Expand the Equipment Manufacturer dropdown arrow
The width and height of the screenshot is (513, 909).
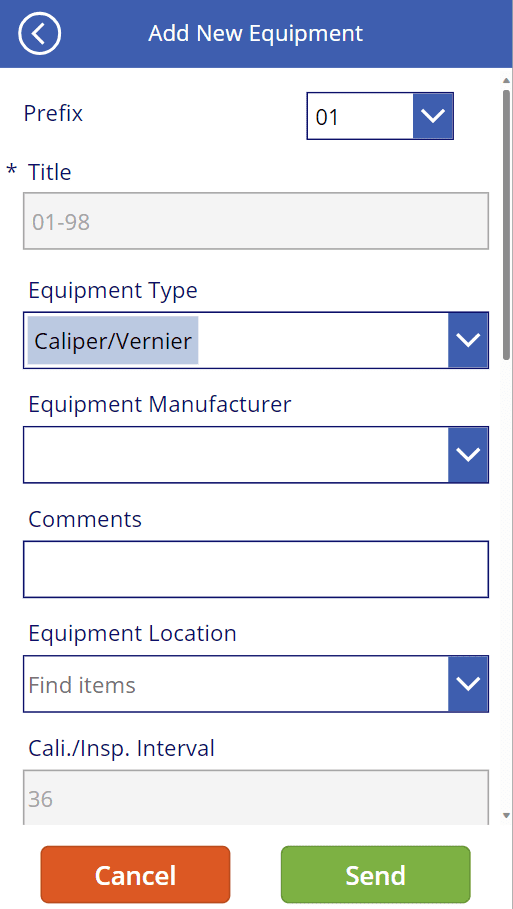point(468,454)
